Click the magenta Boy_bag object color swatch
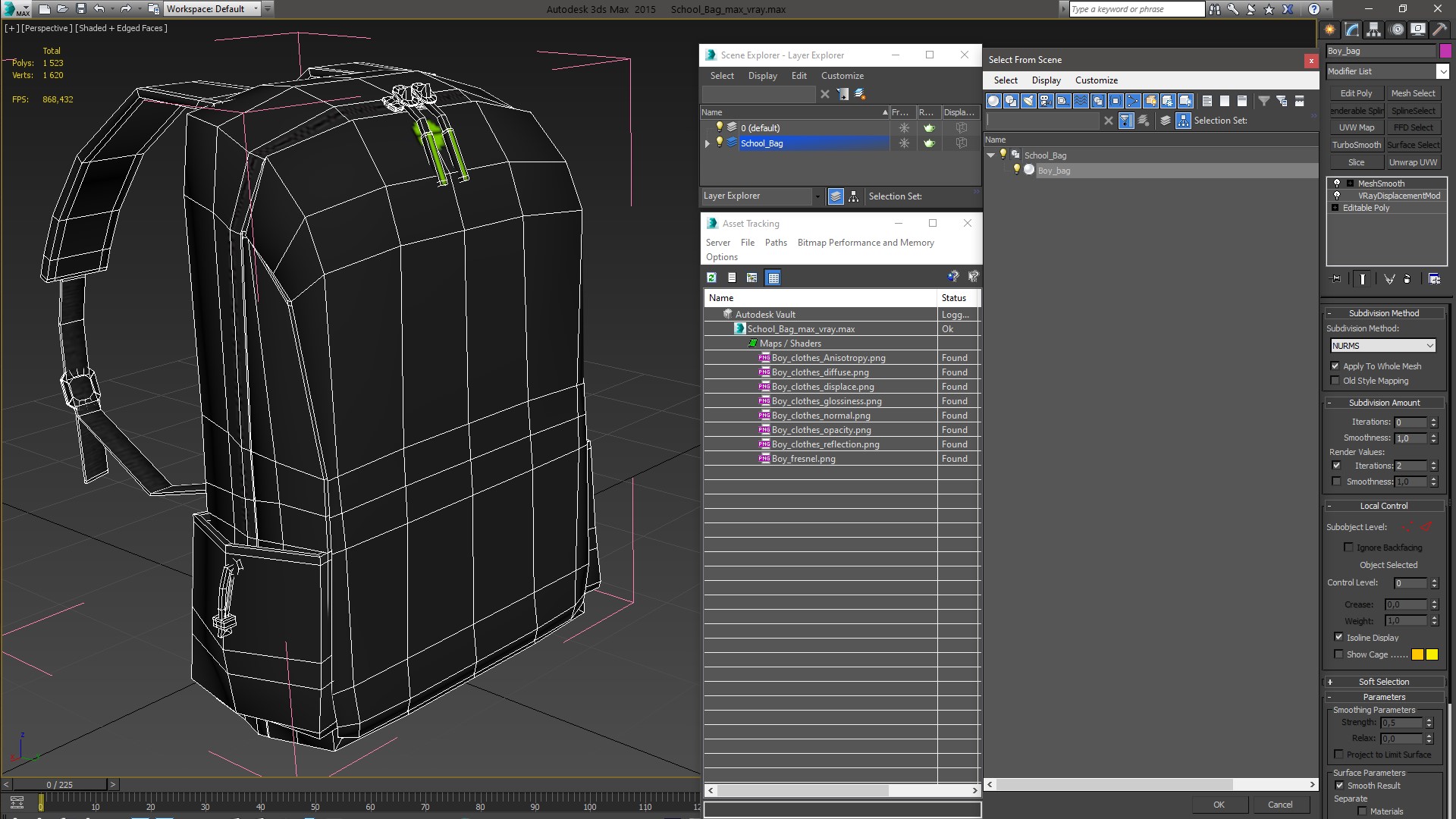1456x819 pixels. (x=1445, y=51)
